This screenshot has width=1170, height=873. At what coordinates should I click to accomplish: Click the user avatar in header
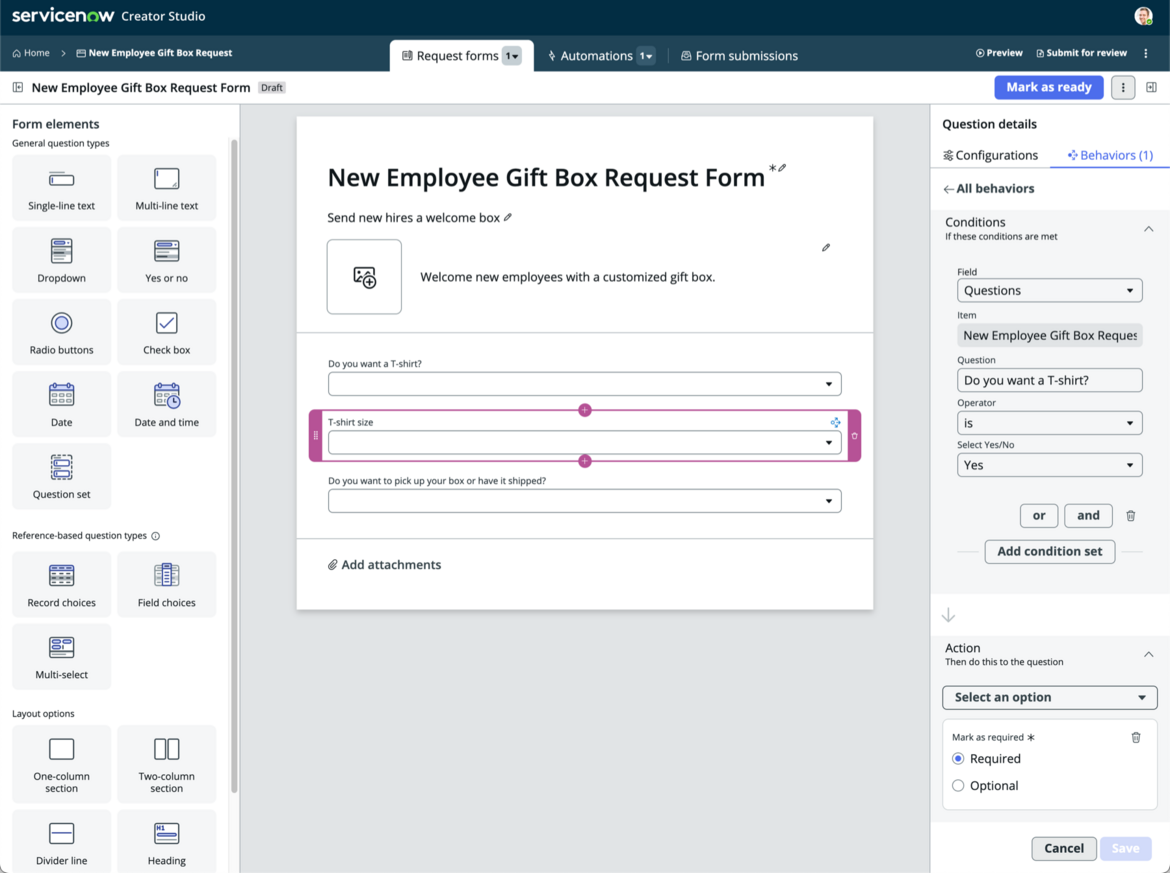pyautogui.click(x=1143, y=16)
